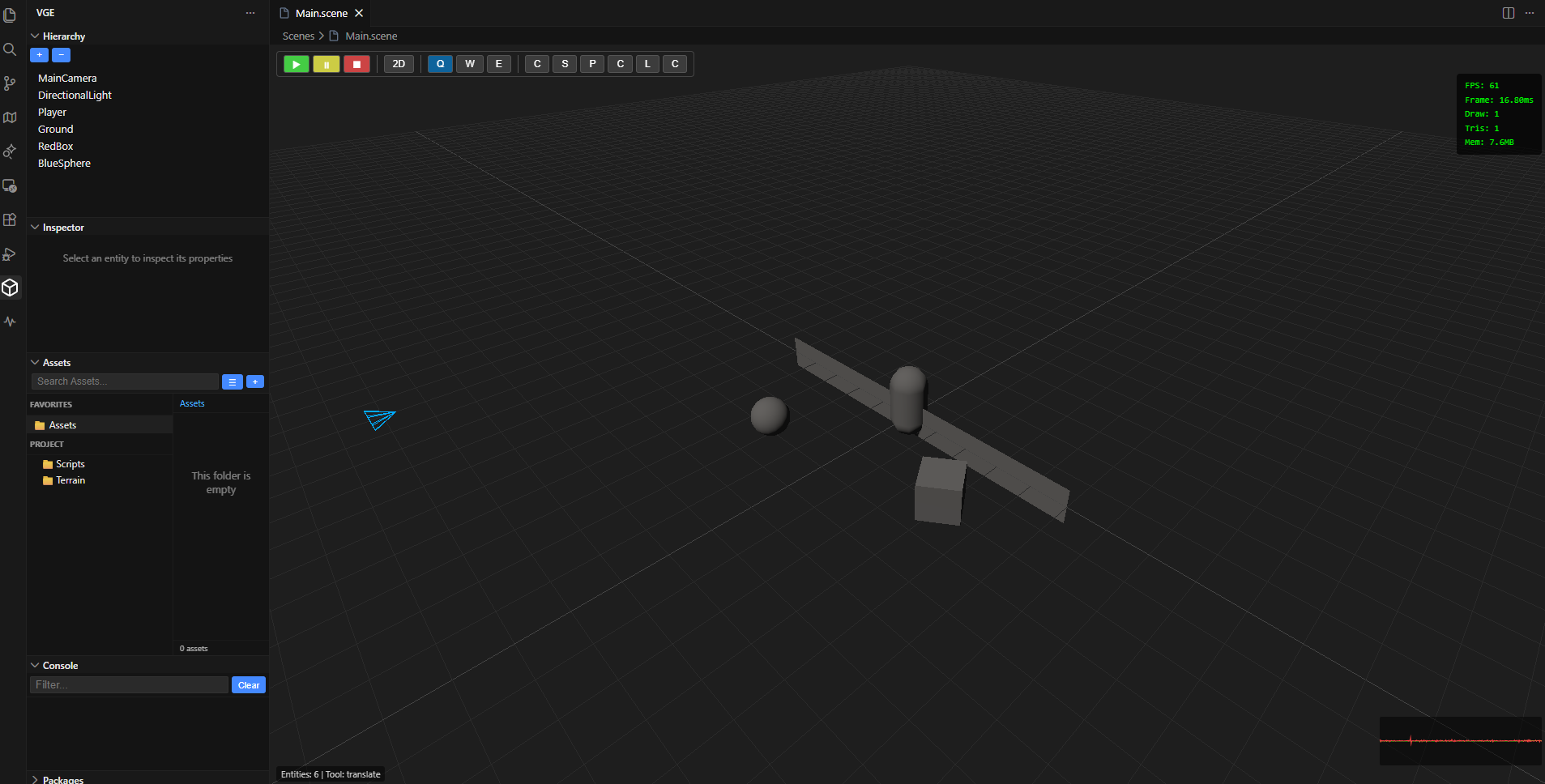Focus the console Filter field

click(x=130, y=685)
